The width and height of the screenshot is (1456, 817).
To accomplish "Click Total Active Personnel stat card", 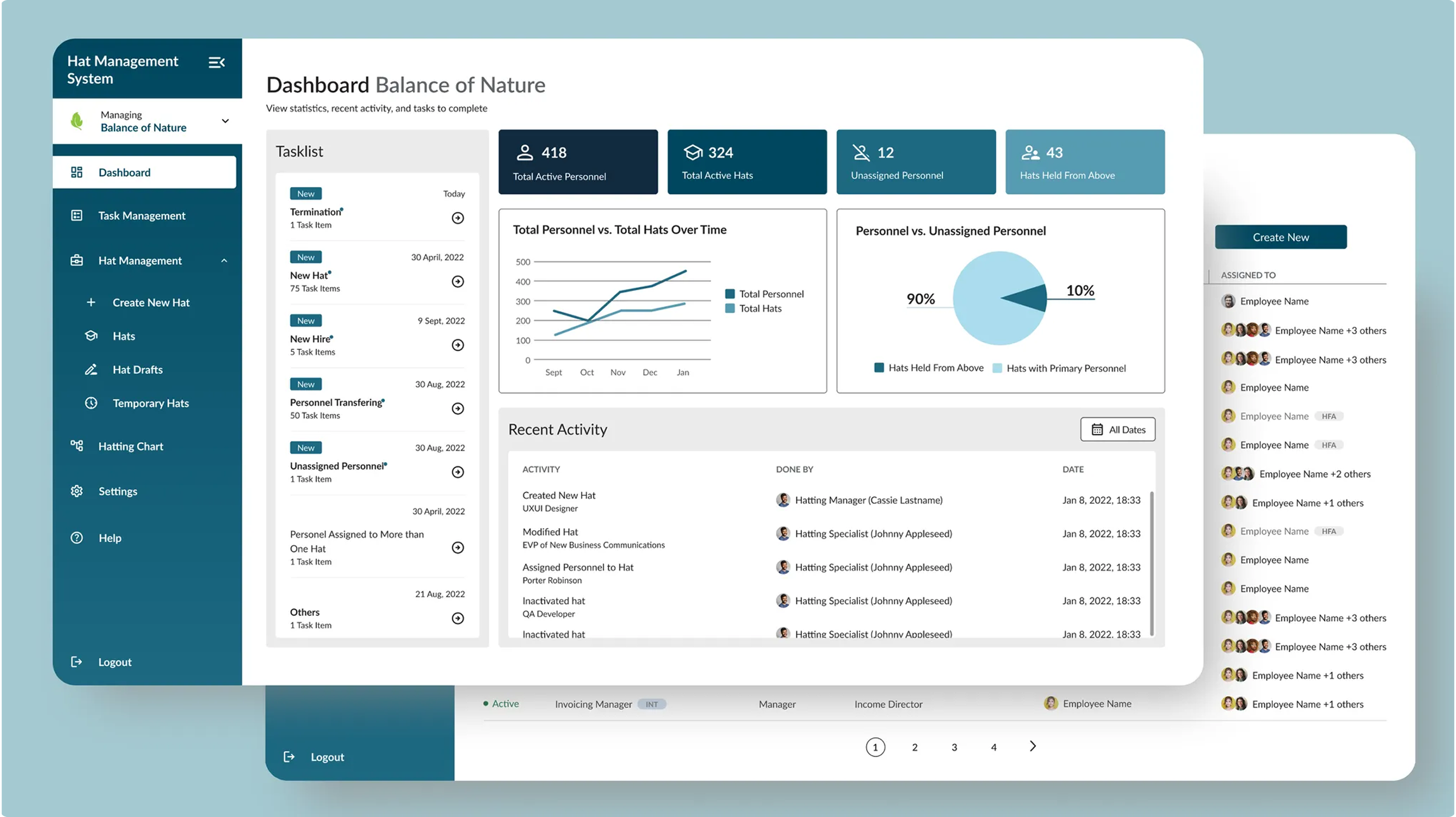I will [578, 162].
